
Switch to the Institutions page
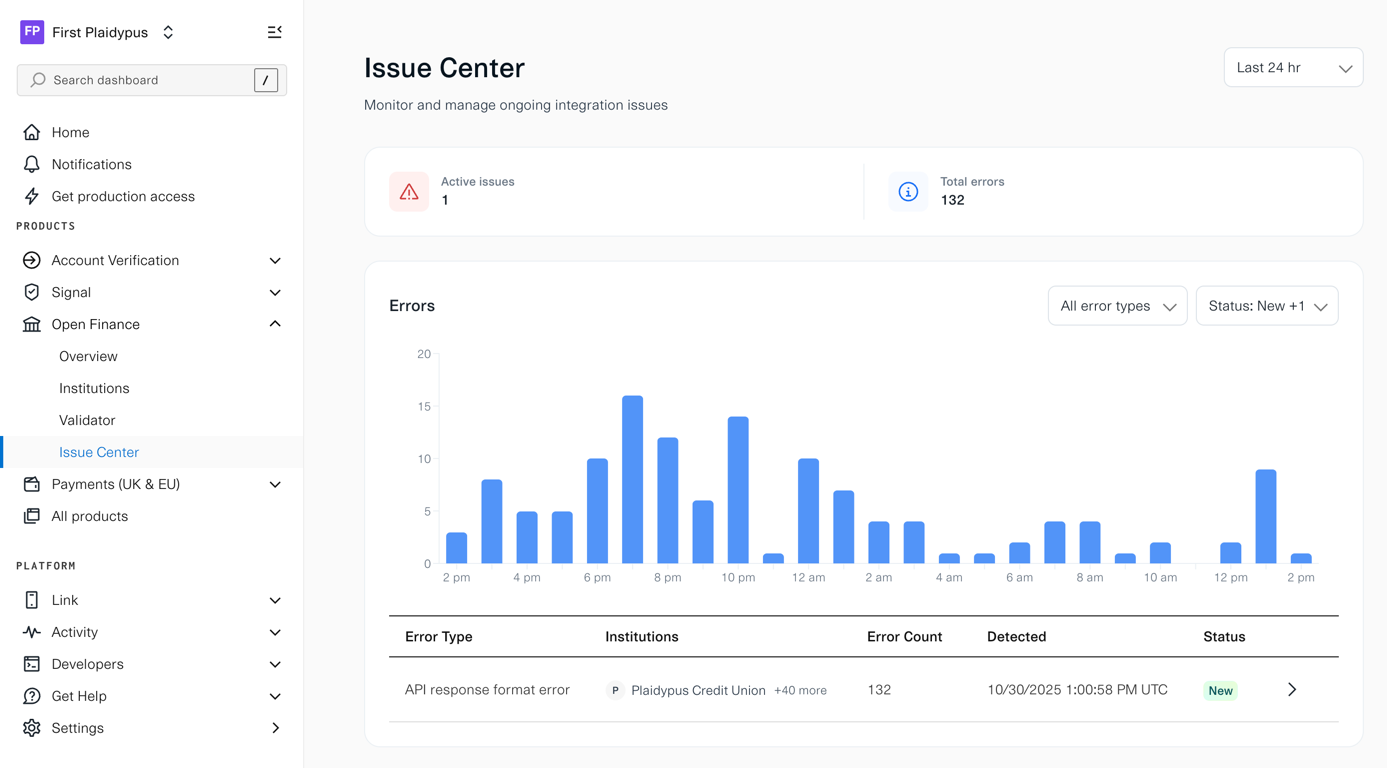94,388
